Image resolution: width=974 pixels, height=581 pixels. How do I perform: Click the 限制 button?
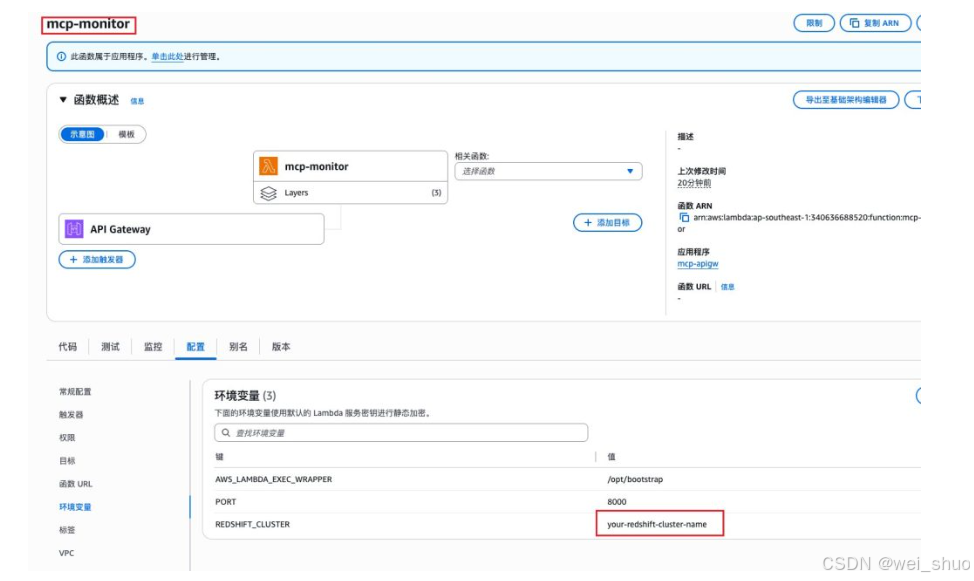(x=814, y=23)
